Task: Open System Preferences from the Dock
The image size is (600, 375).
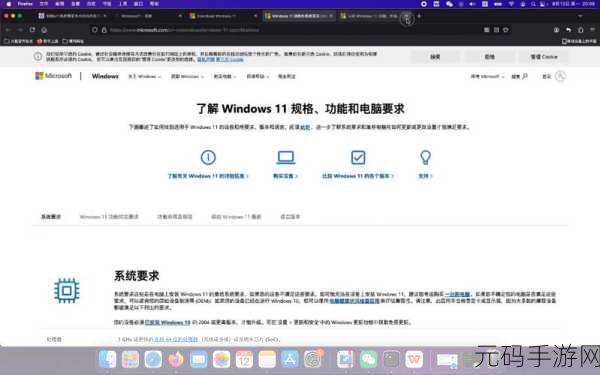Action: tap(313, 359)
